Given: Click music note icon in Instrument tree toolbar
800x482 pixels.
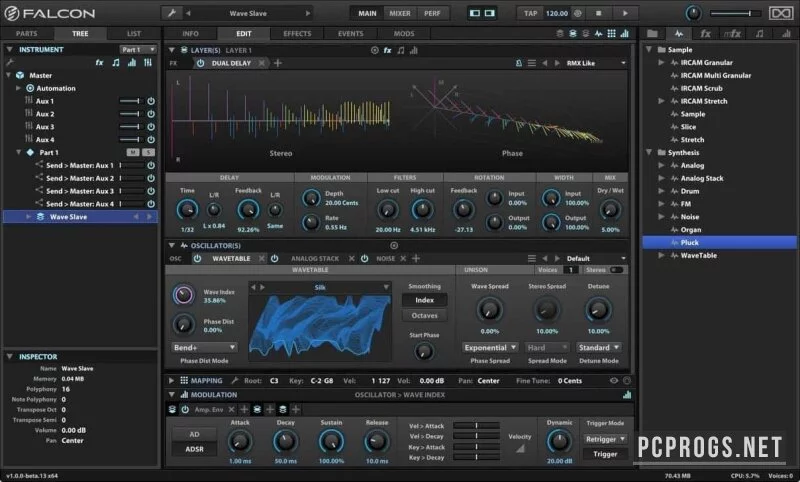Looking at the screenshot, I should pos(116,62).
